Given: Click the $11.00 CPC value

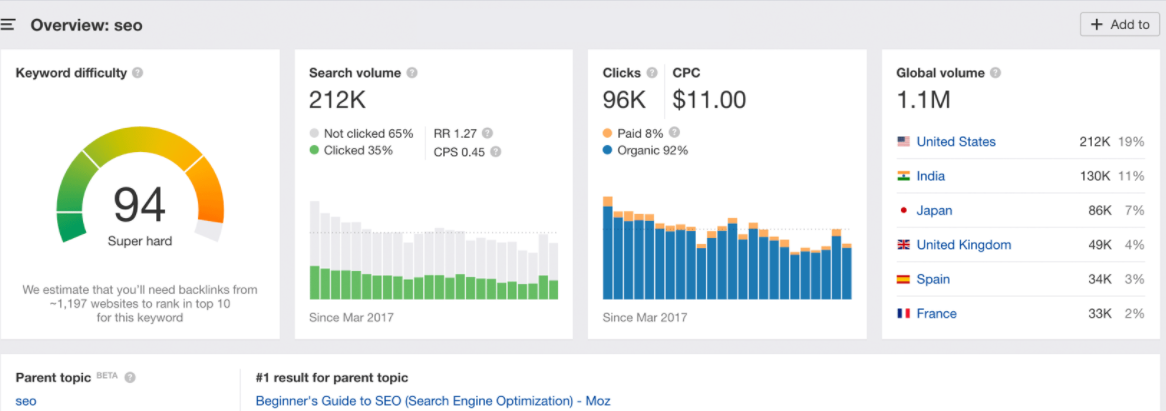Looking at the screenshot, I should [x=709, y=100].
